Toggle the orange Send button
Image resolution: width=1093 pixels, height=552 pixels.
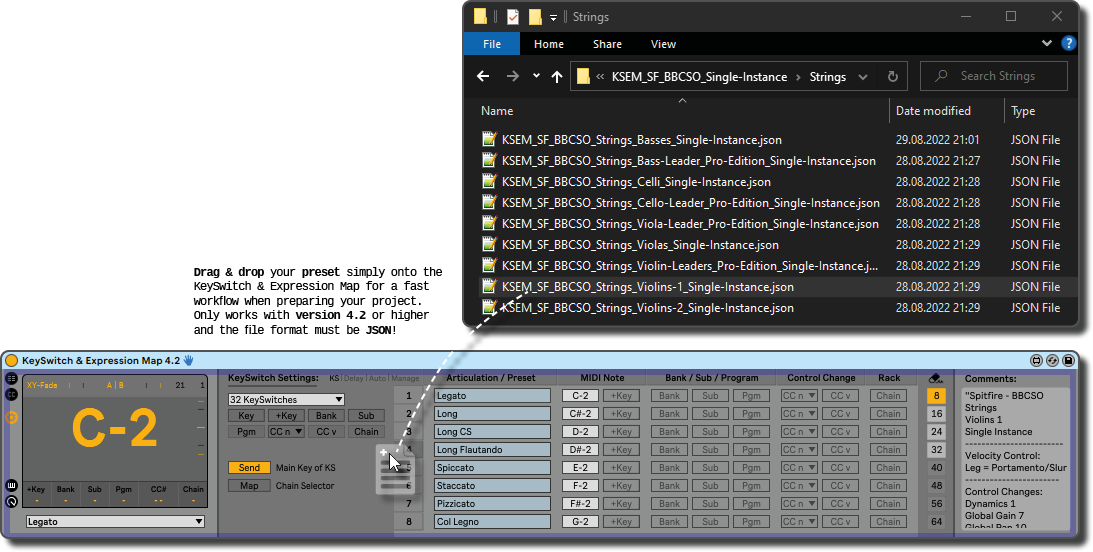pyautogui.click(x=249, y=468)
